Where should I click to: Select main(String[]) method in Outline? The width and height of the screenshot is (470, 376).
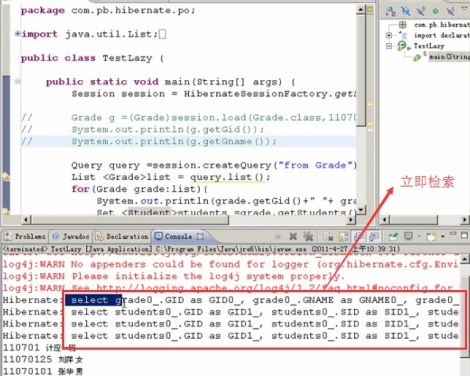click(x=449, y=57)
